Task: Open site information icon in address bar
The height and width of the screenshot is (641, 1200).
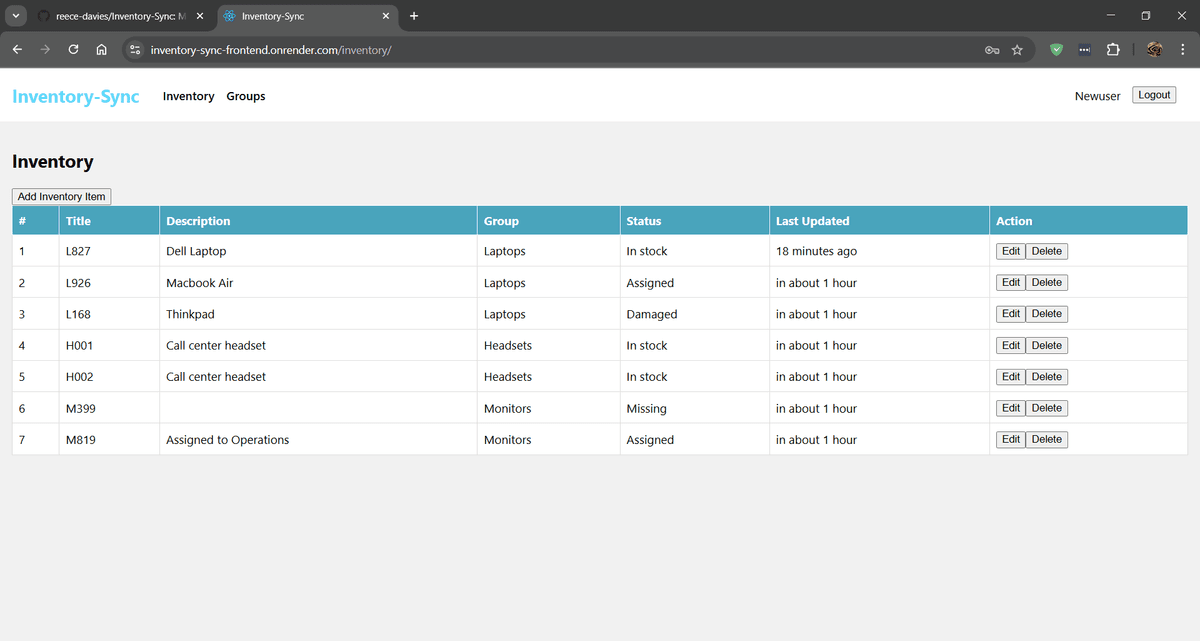Action: click(x=136, y=50)
